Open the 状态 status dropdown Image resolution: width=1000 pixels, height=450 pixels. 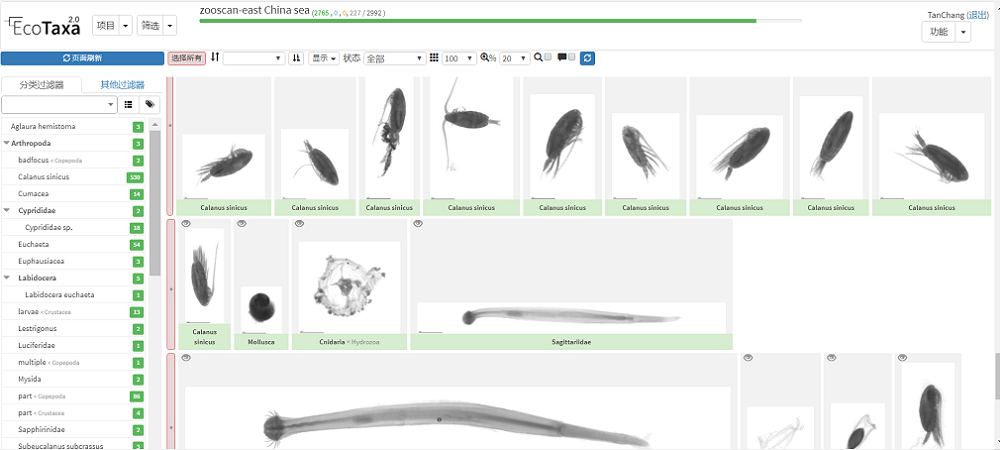(x=394, y=59)
